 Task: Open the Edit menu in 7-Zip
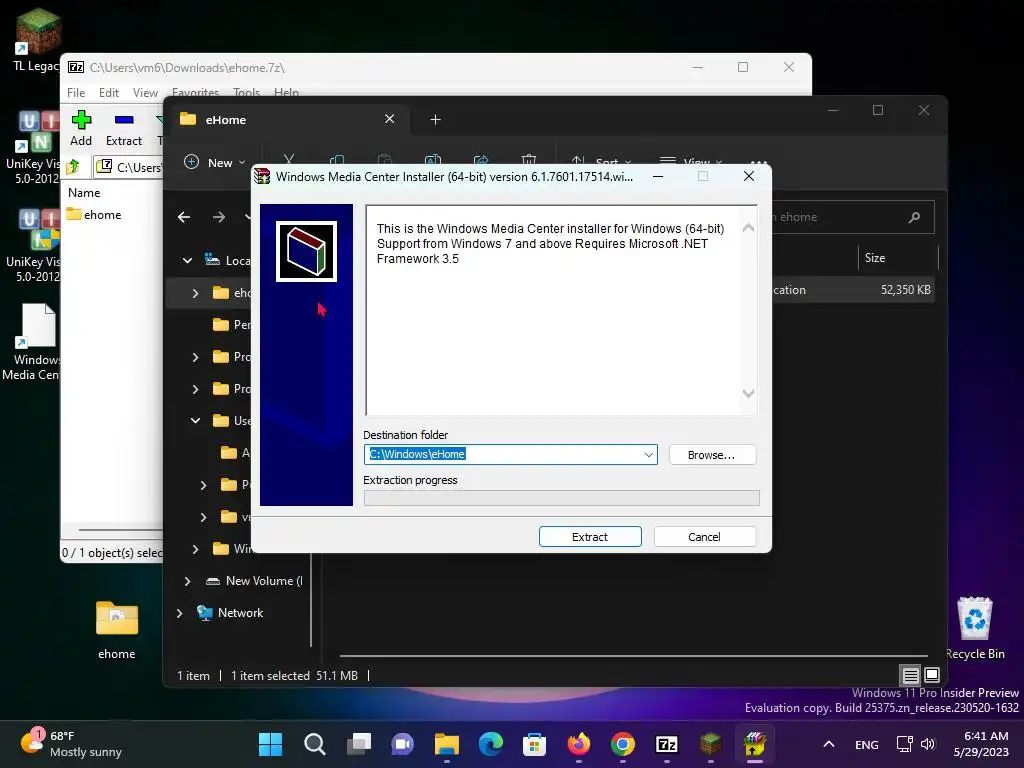(108, 93)
